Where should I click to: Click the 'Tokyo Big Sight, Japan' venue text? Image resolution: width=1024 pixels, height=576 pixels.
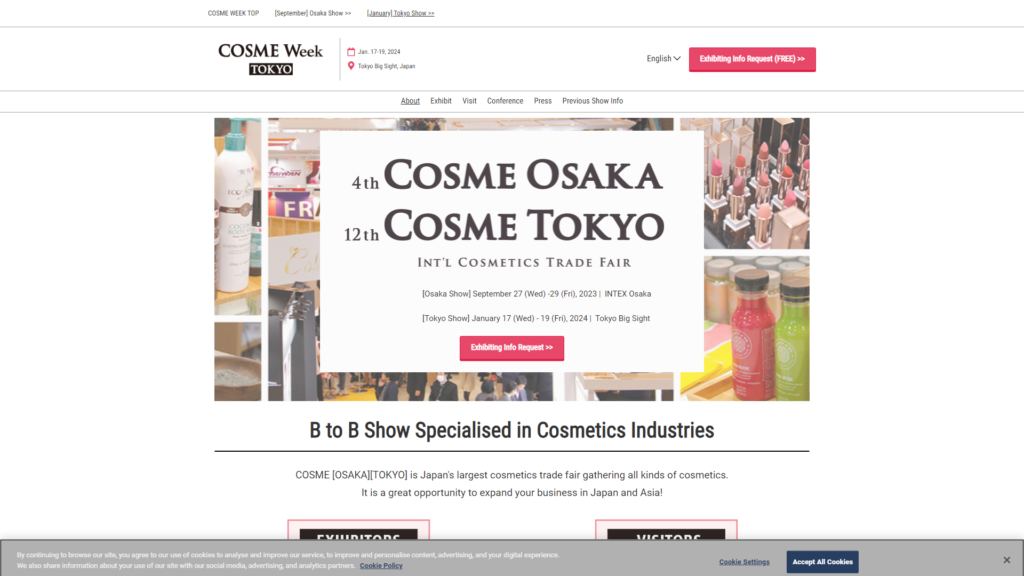click(x=386, y=66)
